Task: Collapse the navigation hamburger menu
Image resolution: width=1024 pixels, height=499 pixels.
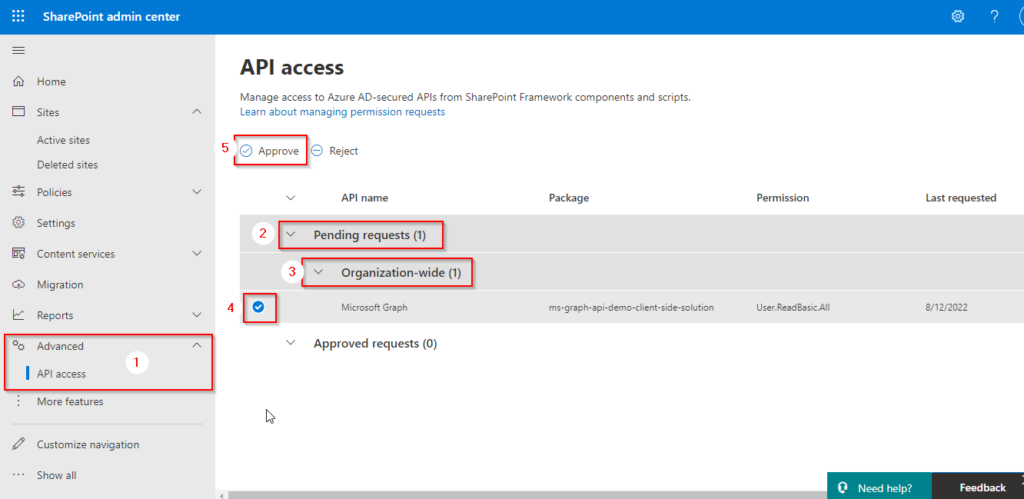Action: [18, 50]
